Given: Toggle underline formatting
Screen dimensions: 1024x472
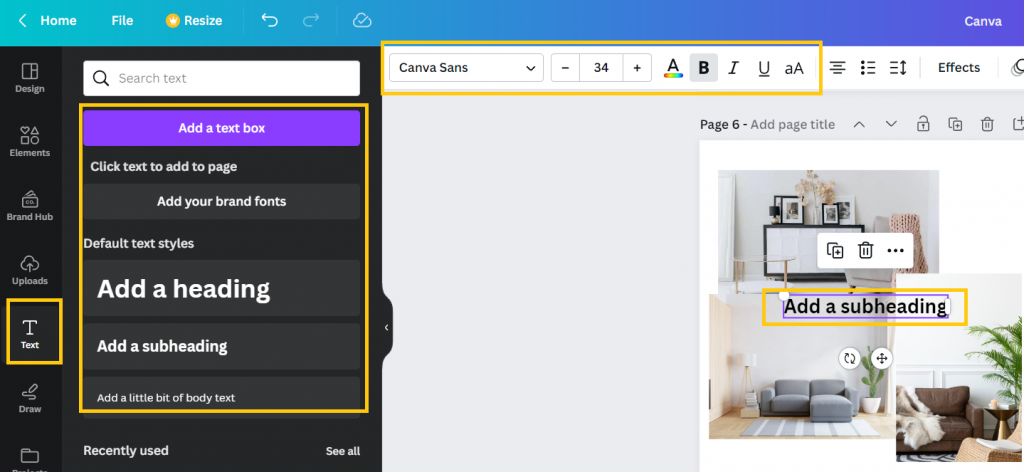Looking at the screenshot, I should click(x=763, y=68).
